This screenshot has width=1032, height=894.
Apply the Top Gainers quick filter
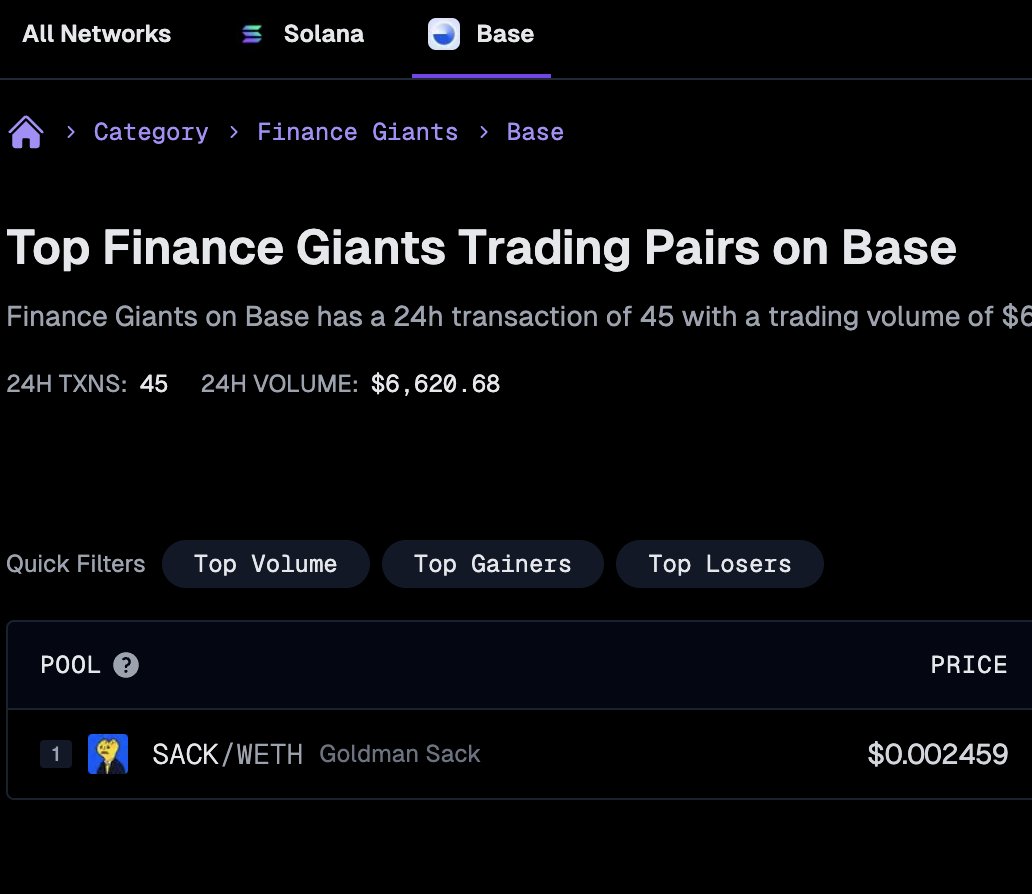tap(492, 564)
